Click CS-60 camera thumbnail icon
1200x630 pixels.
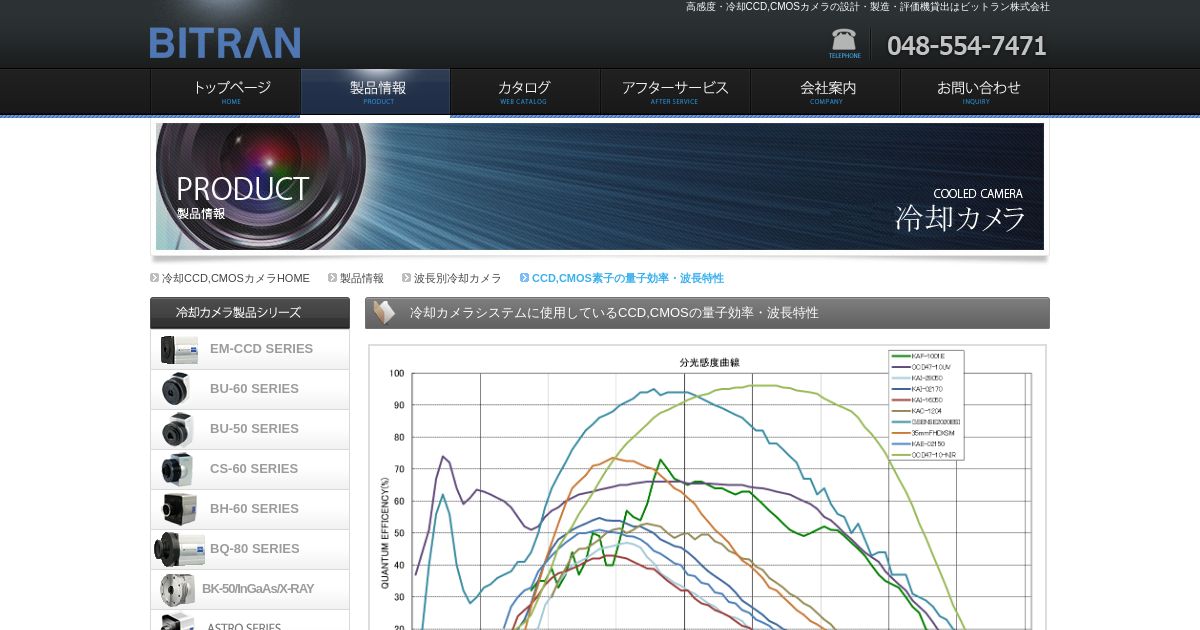pyautogui.click(x=177, y=469)
